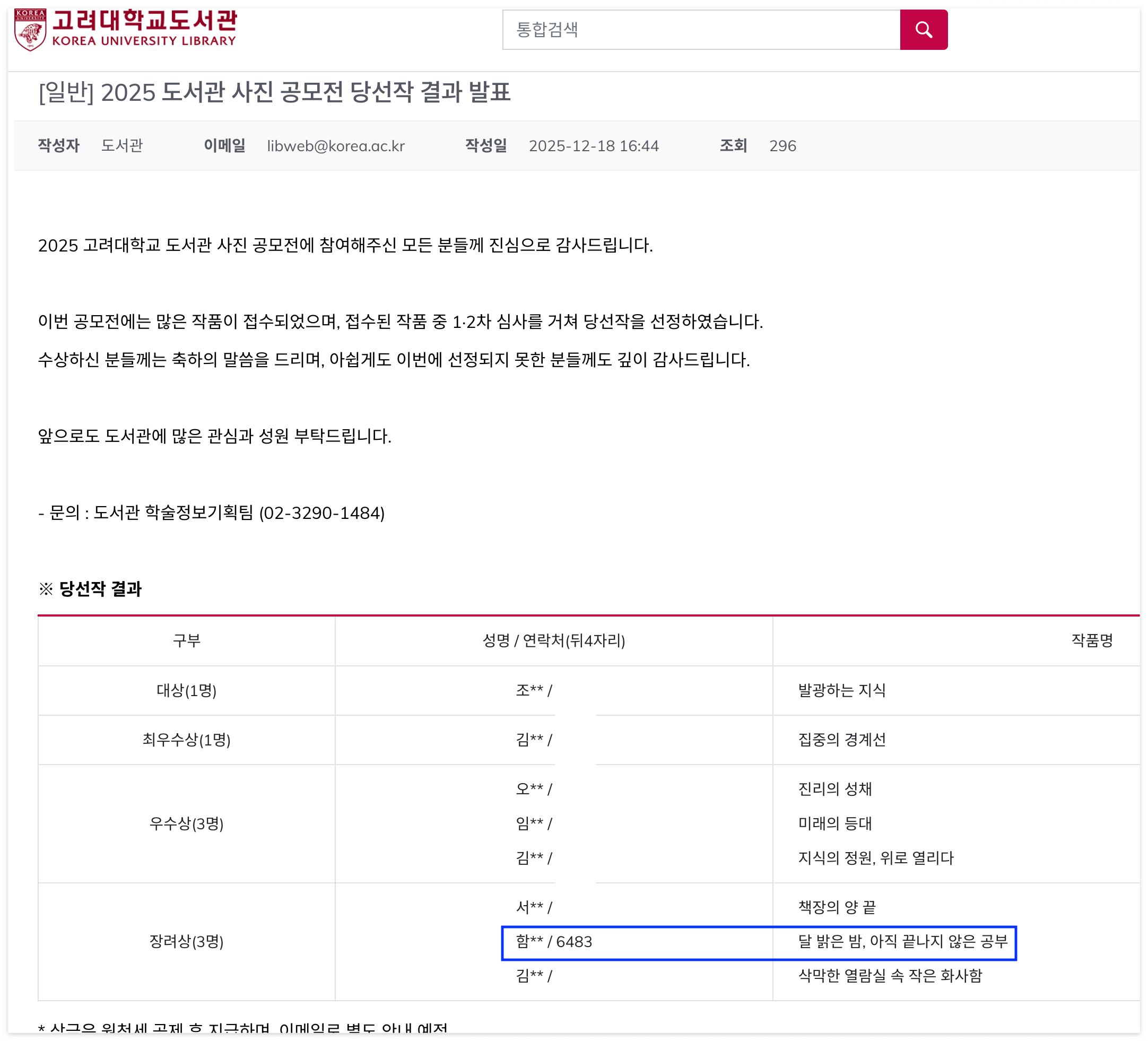Select the 장려상(3명) category cell
Image resolution: width=1148 pixels, height=1041 pixels.
pyautogui.click(x=186, y=941)
